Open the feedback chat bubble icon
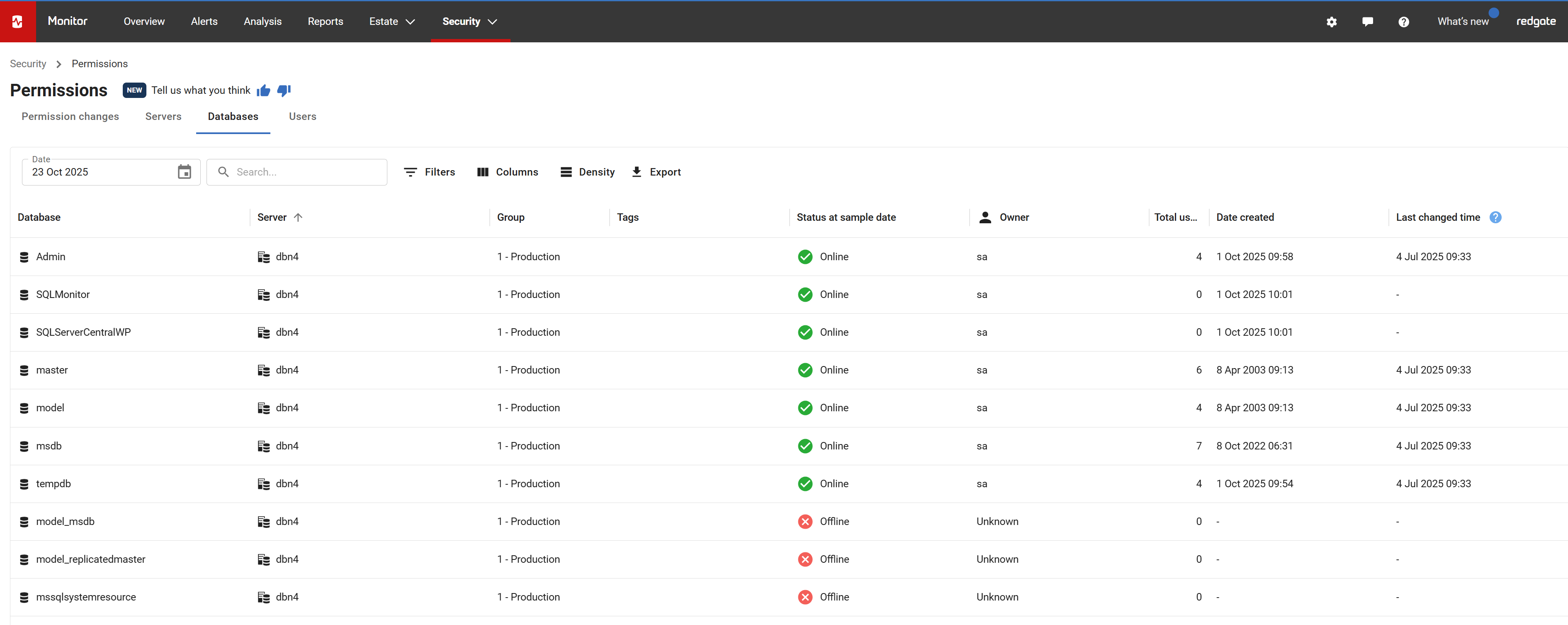 click(x=1367, y=22)
